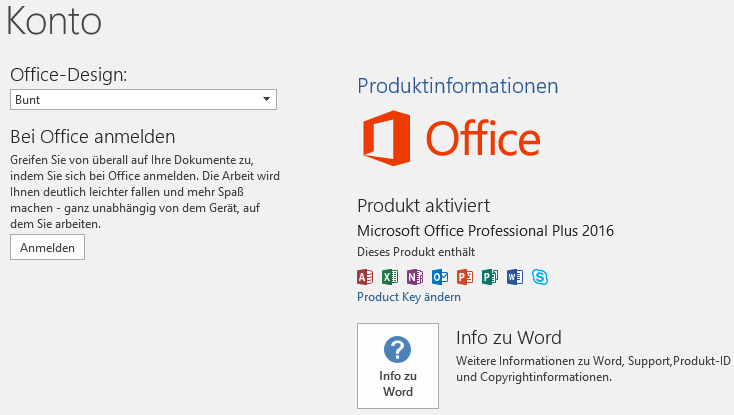Click the Access app icon

coord(365,277)
